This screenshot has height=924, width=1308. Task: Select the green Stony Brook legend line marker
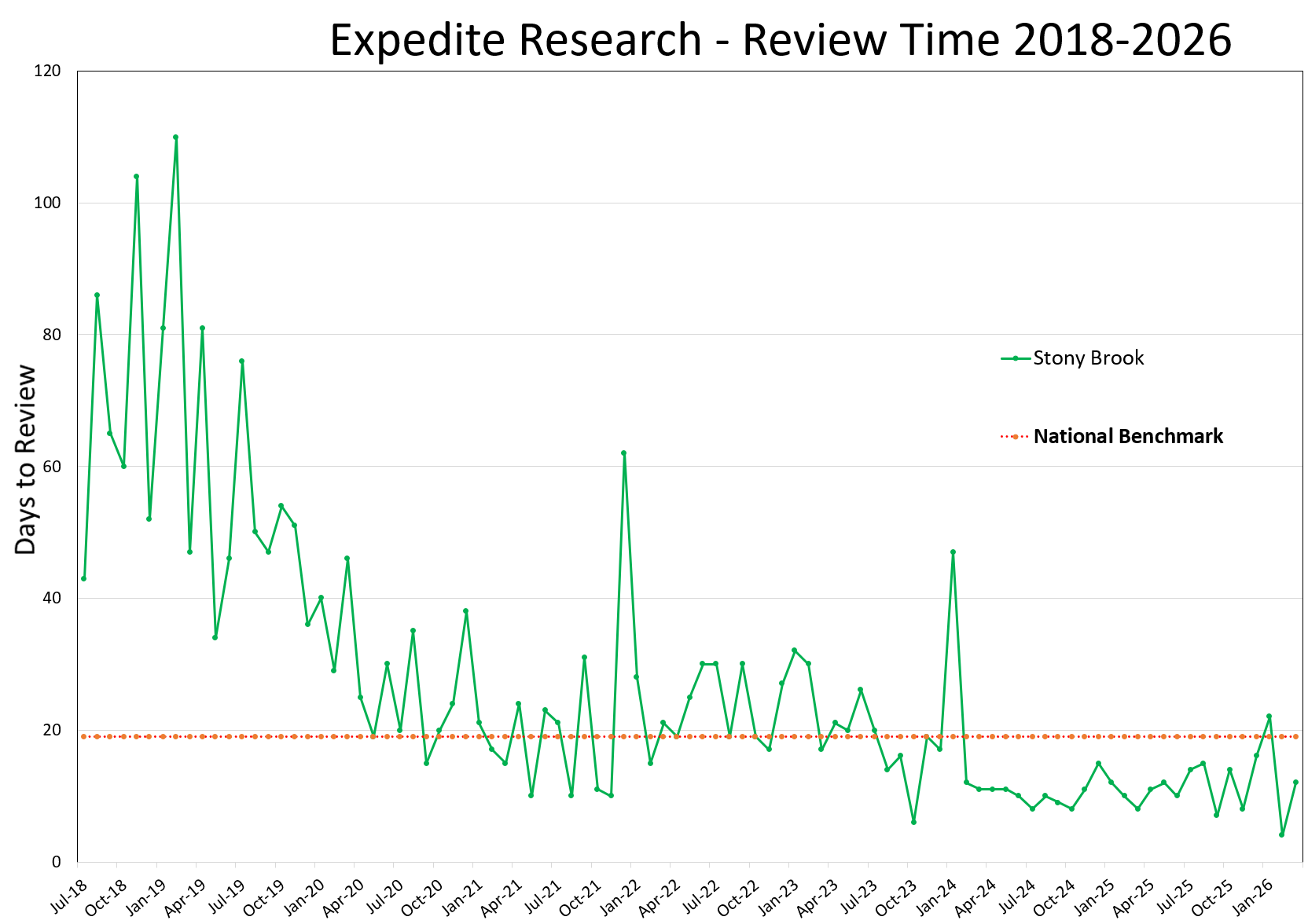(x=1014, y=358)
